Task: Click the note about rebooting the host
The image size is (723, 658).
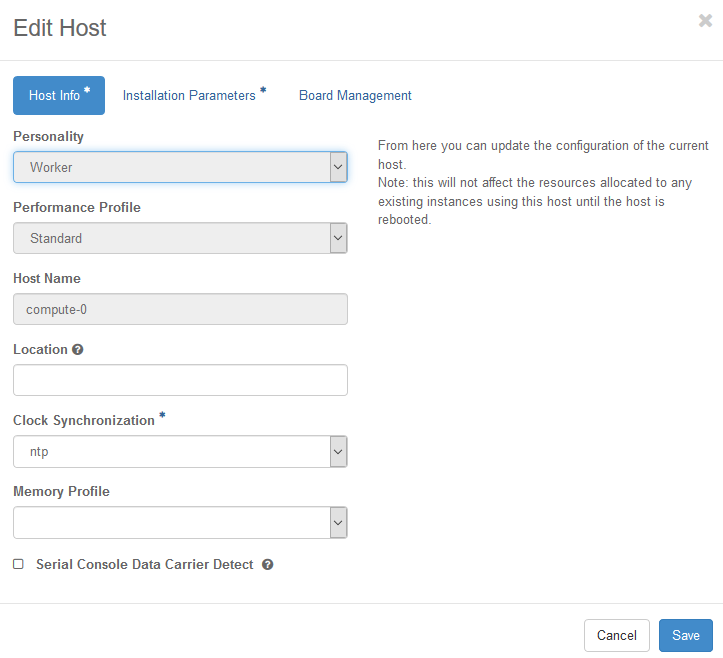Action: click(535, 201)
